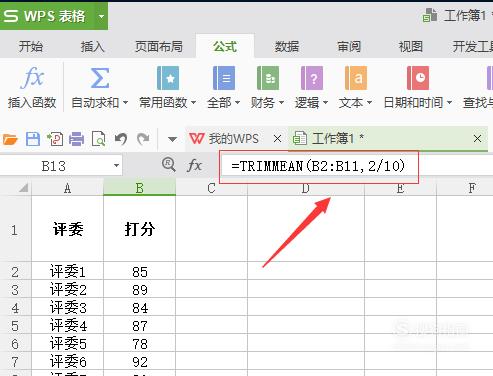The height and width of the screenshot is (376, 493).
Task: Expand the 日期和时间 dropdown arrow
Action: [x=449, y=103]
